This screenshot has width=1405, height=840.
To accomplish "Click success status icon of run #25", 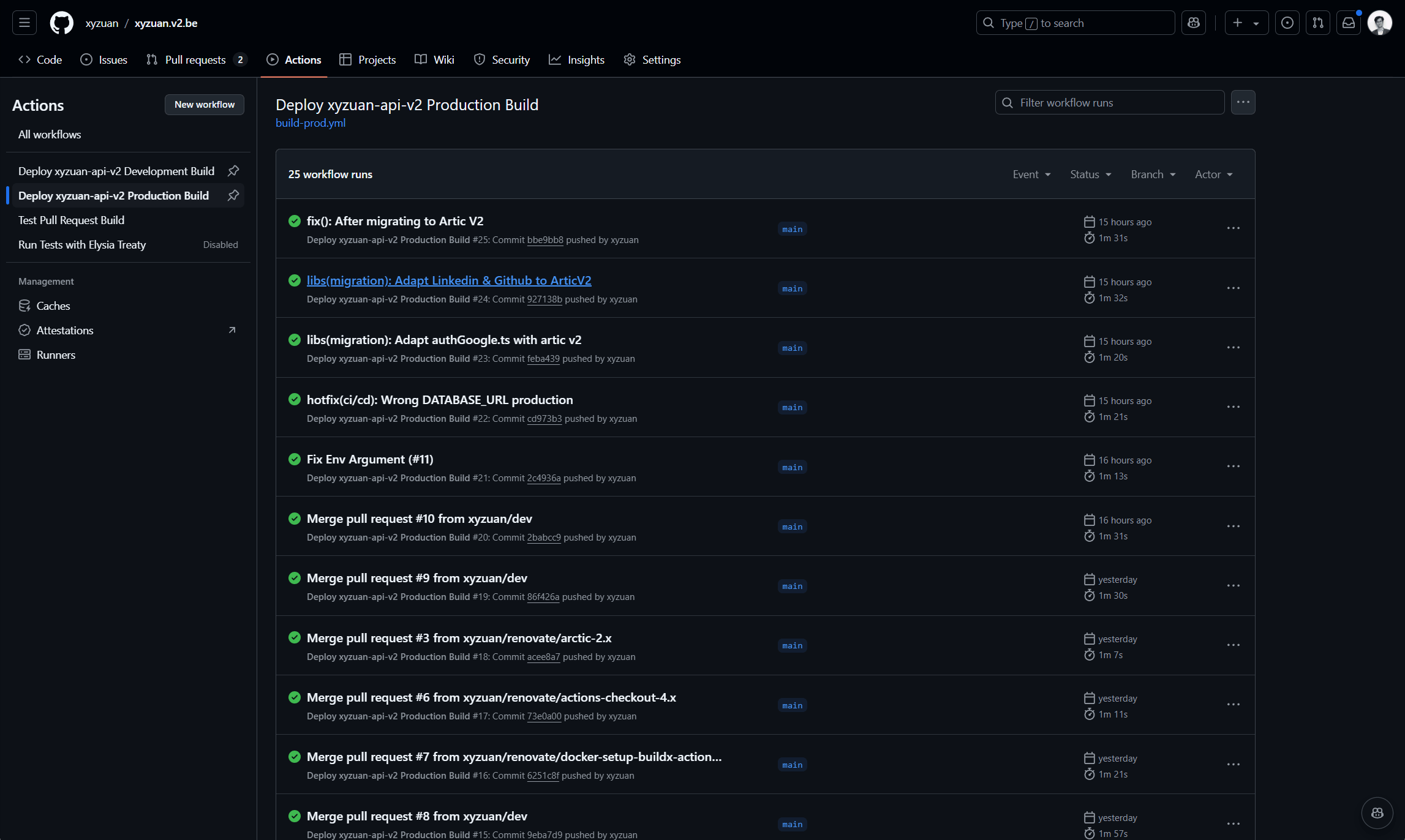I will pos(295,221).
